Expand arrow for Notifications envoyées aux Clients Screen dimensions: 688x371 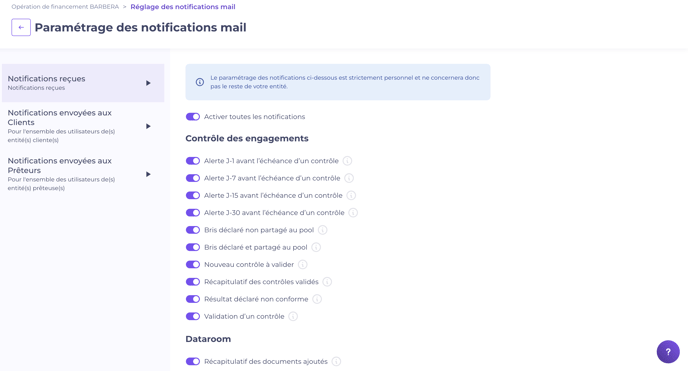point(148,126)
